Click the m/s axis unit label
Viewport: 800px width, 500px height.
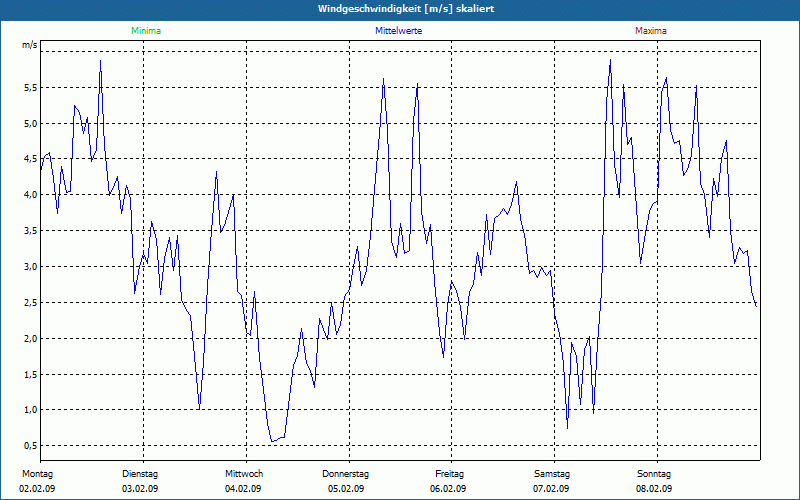click(x=30, y=45)
